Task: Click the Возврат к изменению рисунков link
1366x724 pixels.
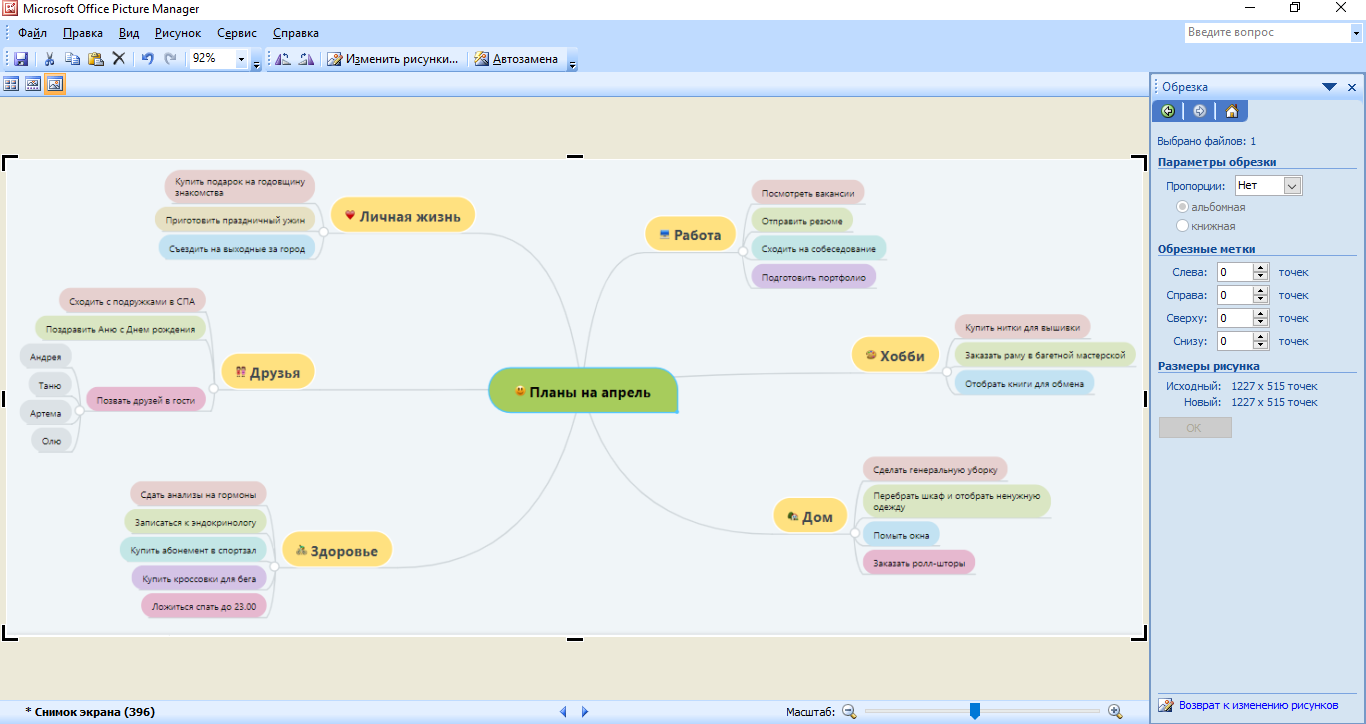Action: click(1257, 705)
